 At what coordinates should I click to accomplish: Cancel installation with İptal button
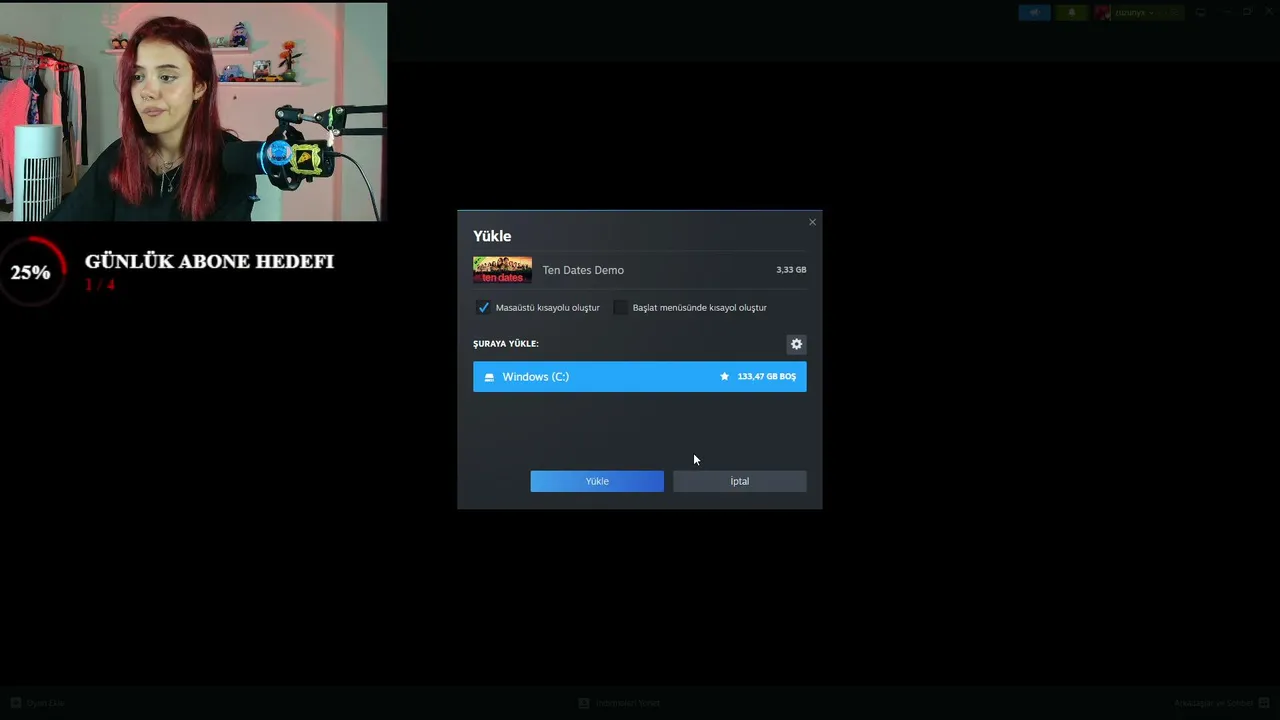740,481
